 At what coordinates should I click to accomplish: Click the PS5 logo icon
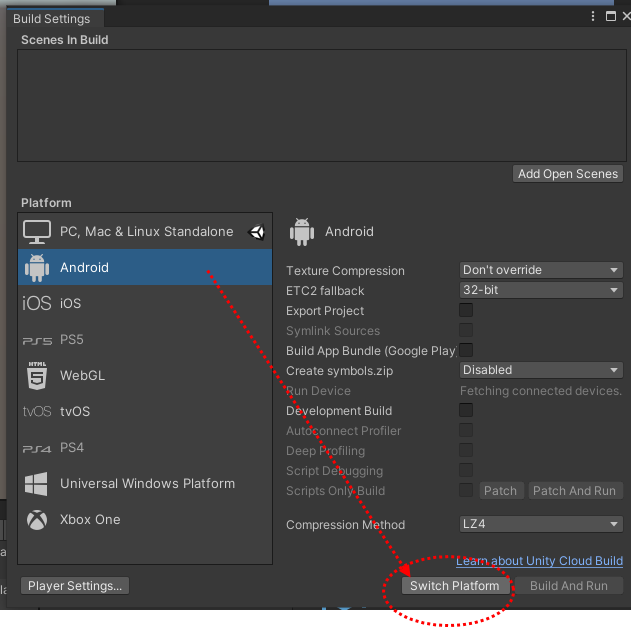37,341
